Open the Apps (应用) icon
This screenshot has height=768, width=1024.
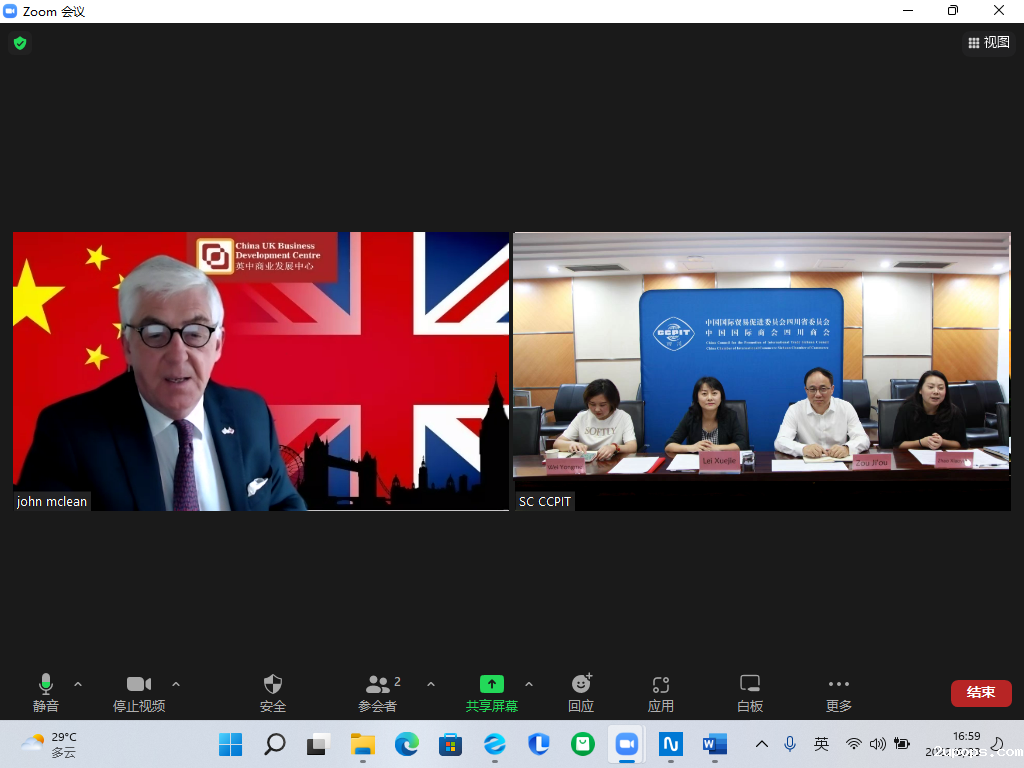point(660,692)
